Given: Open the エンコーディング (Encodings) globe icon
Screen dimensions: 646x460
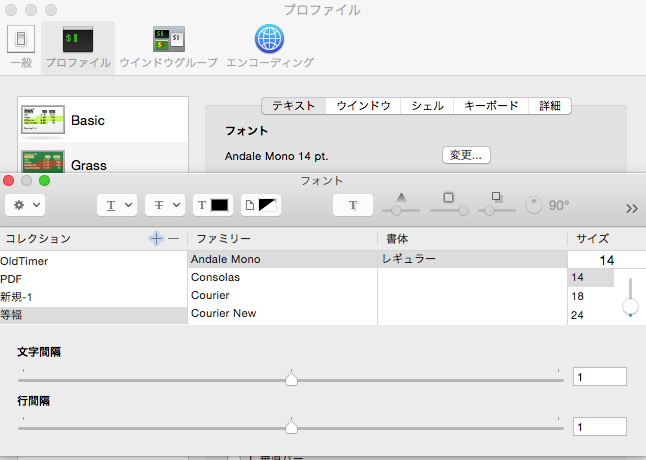Looking at the screenshot, I should click(x=269, y=44).
